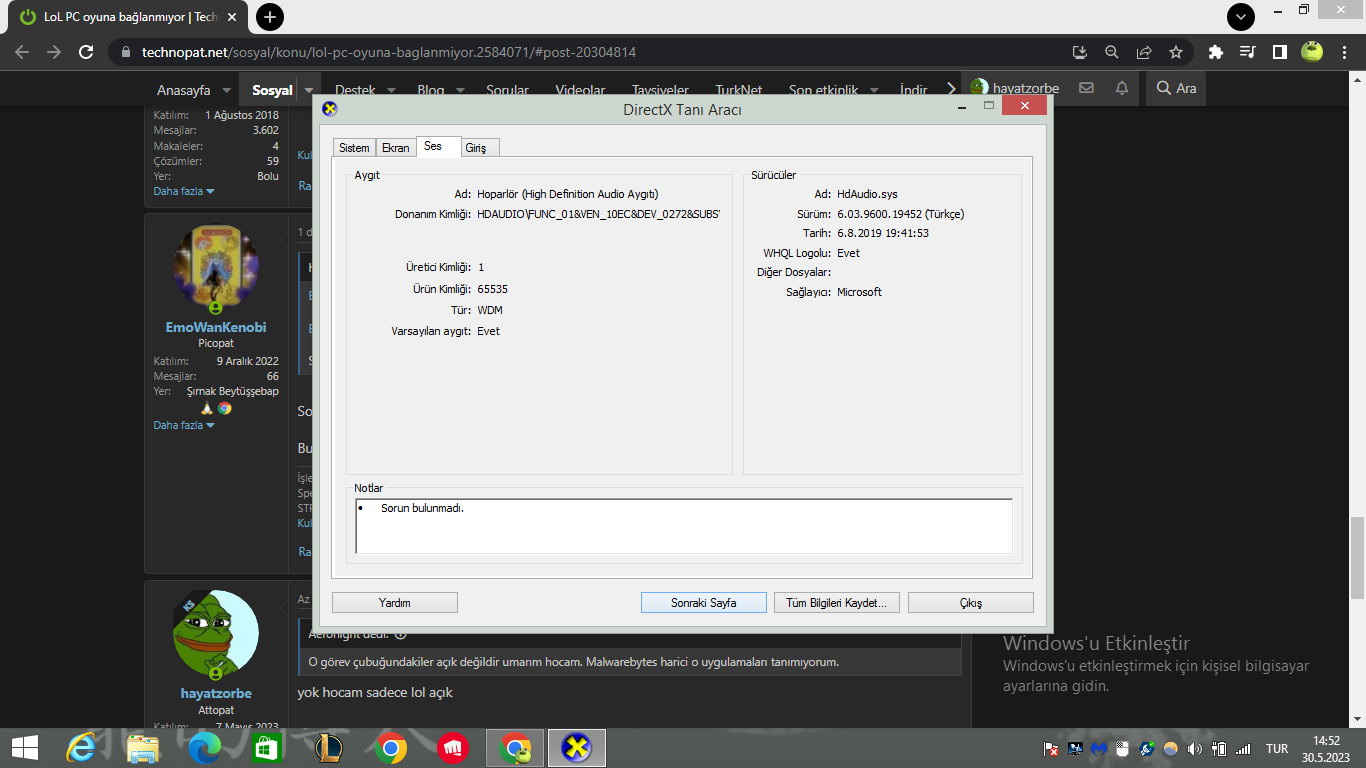Click inside the Notlar text box
This screenshot has height=768, width=1366.
684,526
